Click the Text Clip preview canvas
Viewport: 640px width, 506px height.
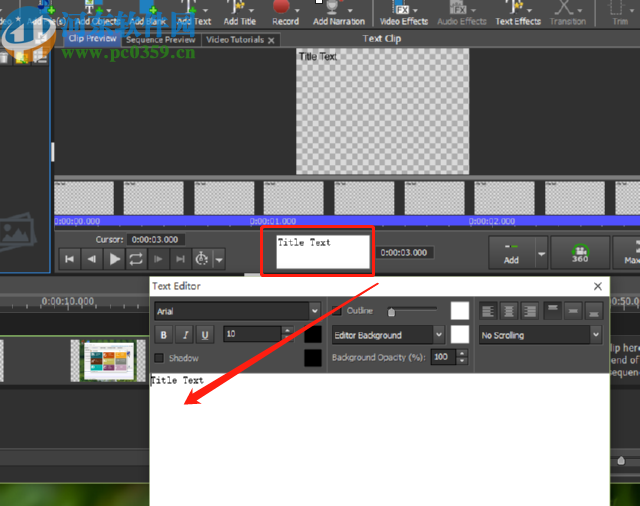point(382,111)
